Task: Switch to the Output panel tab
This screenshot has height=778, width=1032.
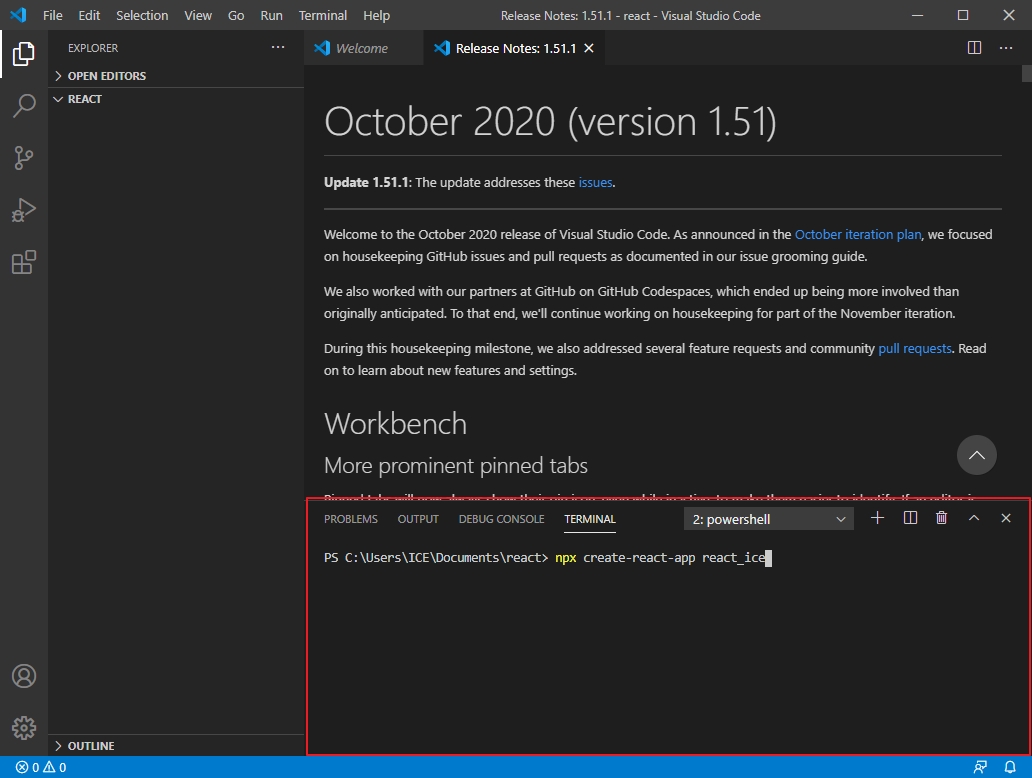Action: 418,519
